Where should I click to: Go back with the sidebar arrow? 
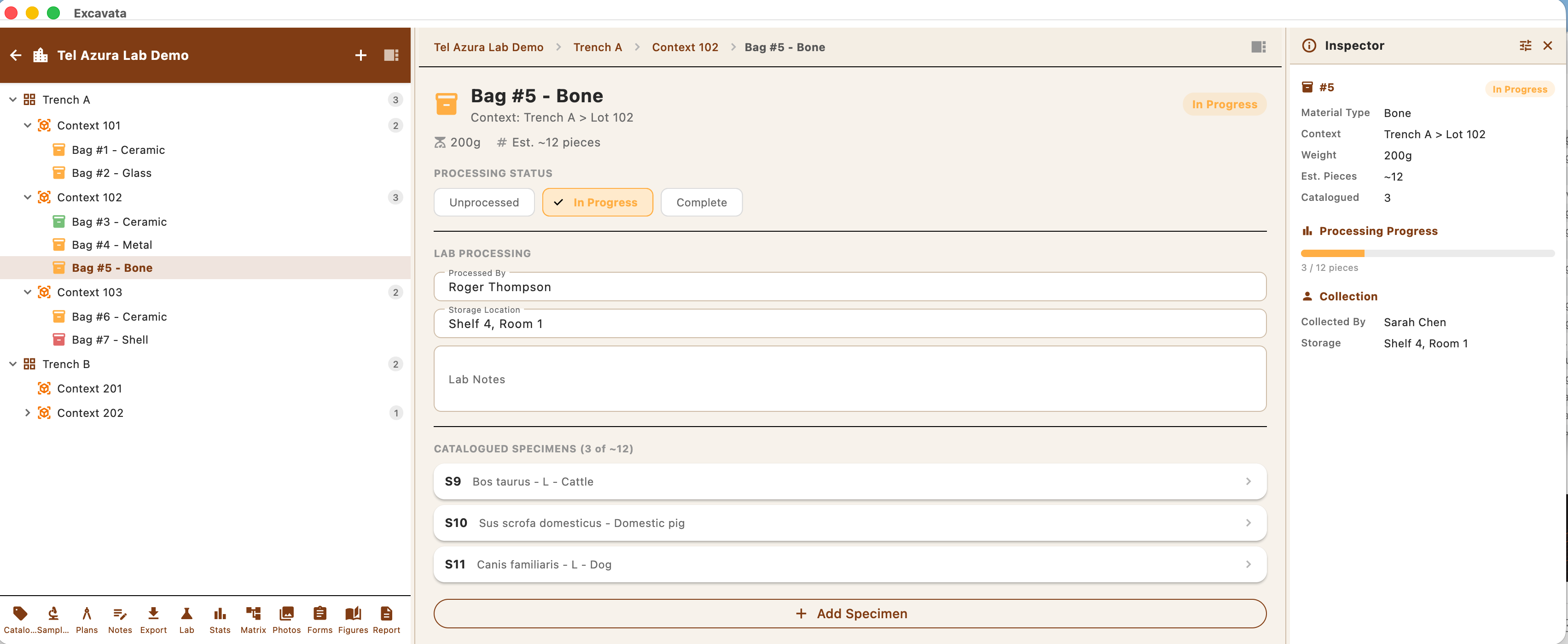(17, 55)
